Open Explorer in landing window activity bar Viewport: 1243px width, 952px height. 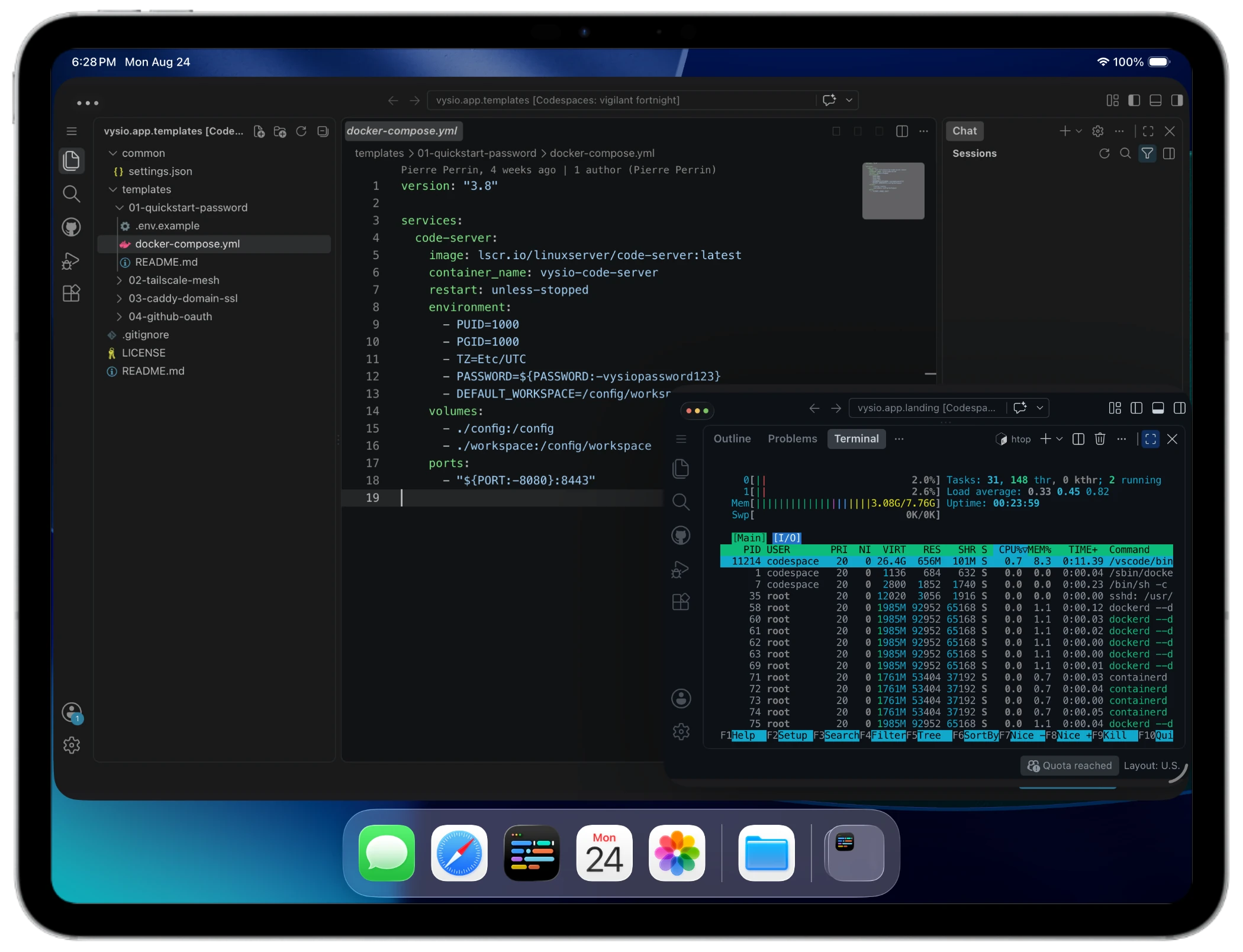tap(681, 469)
